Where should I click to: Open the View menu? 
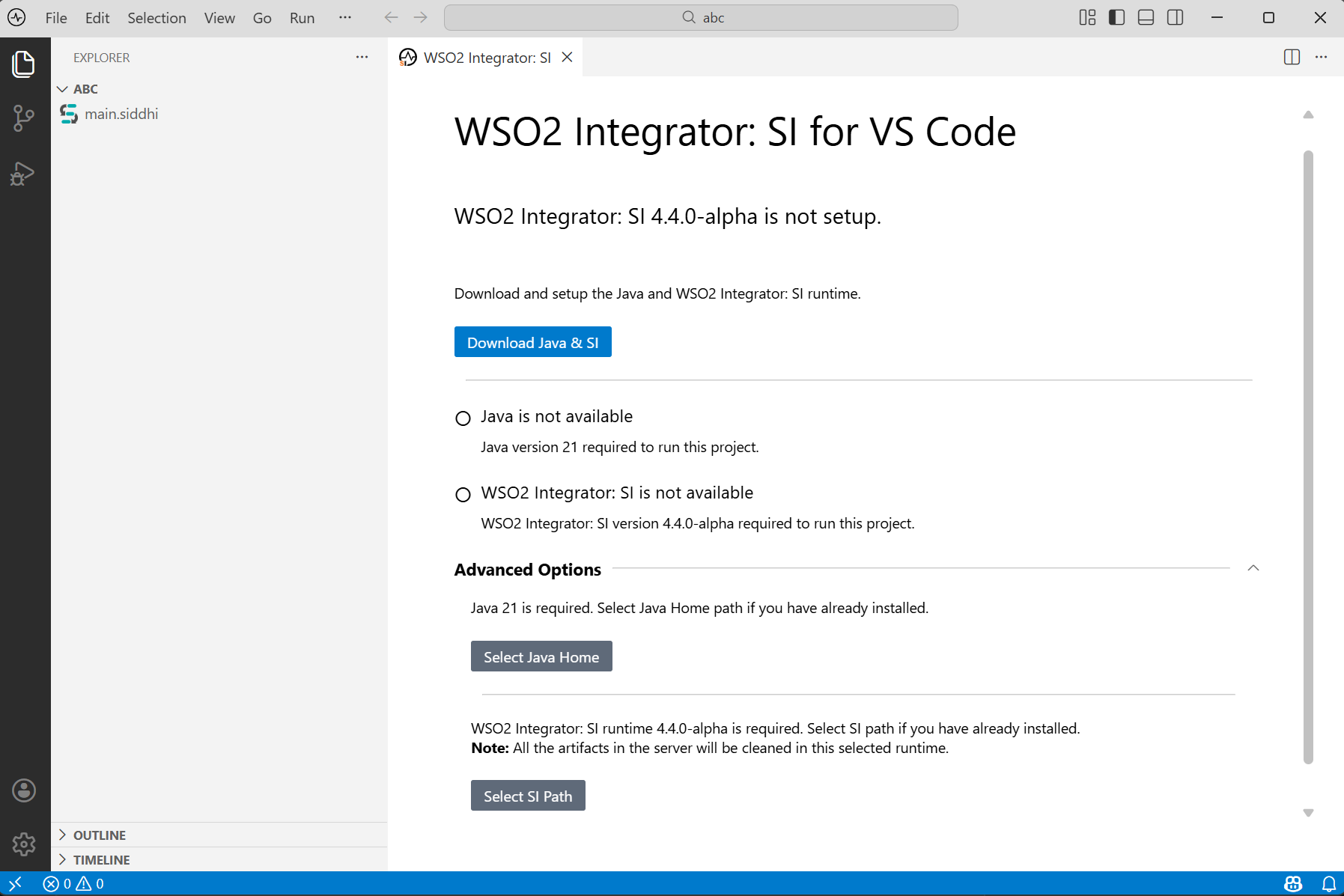(219, 18)
